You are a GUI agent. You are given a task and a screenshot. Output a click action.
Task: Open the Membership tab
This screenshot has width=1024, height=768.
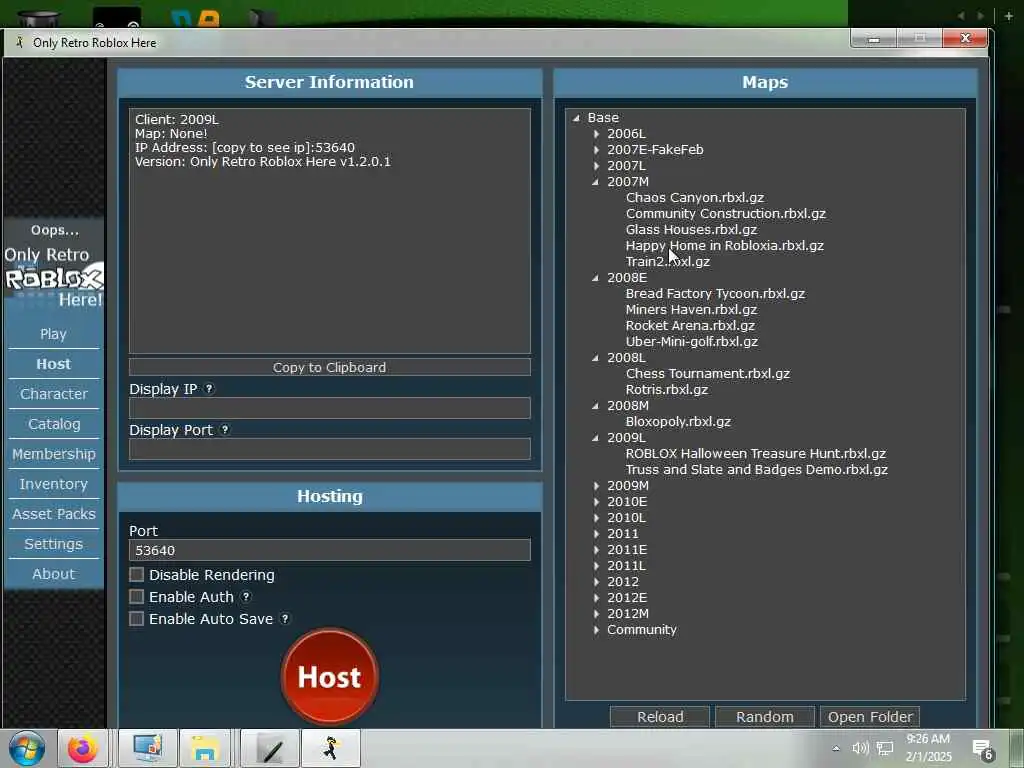54,454
